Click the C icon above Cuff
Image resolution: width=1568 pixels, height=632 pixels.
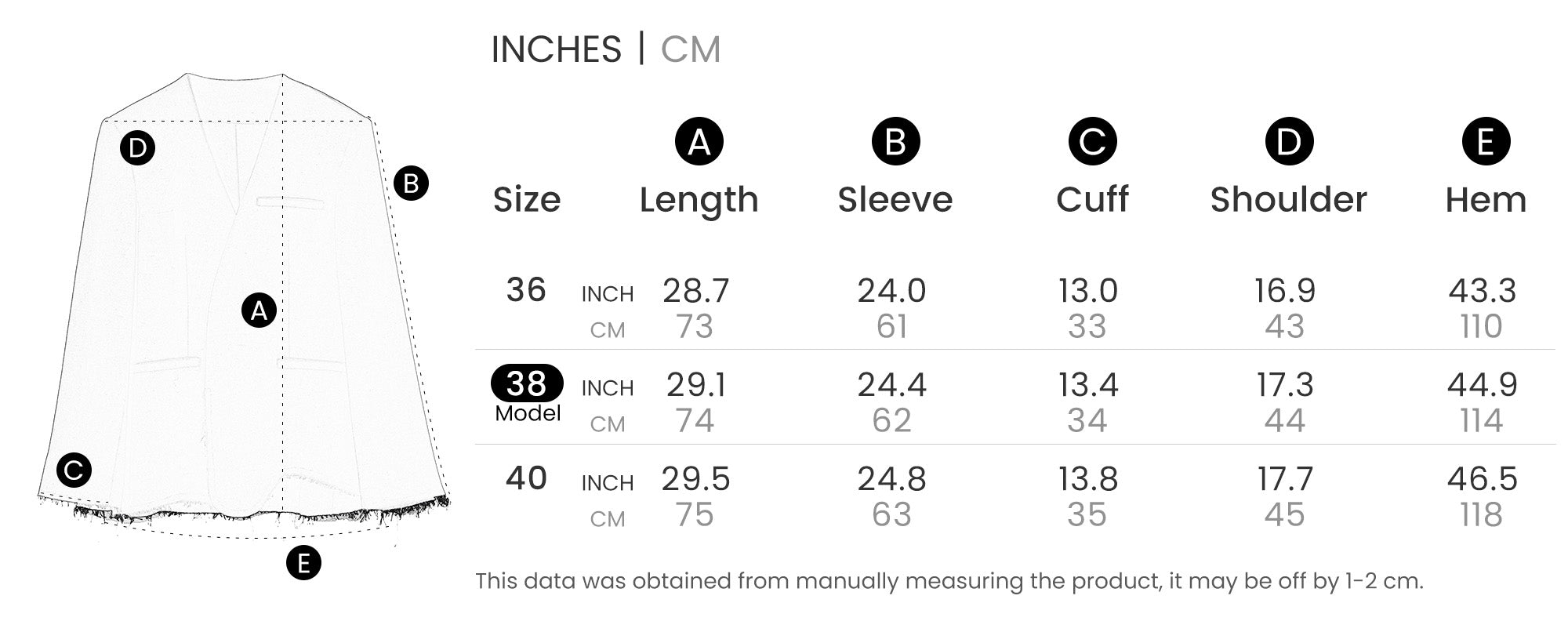1092,142
